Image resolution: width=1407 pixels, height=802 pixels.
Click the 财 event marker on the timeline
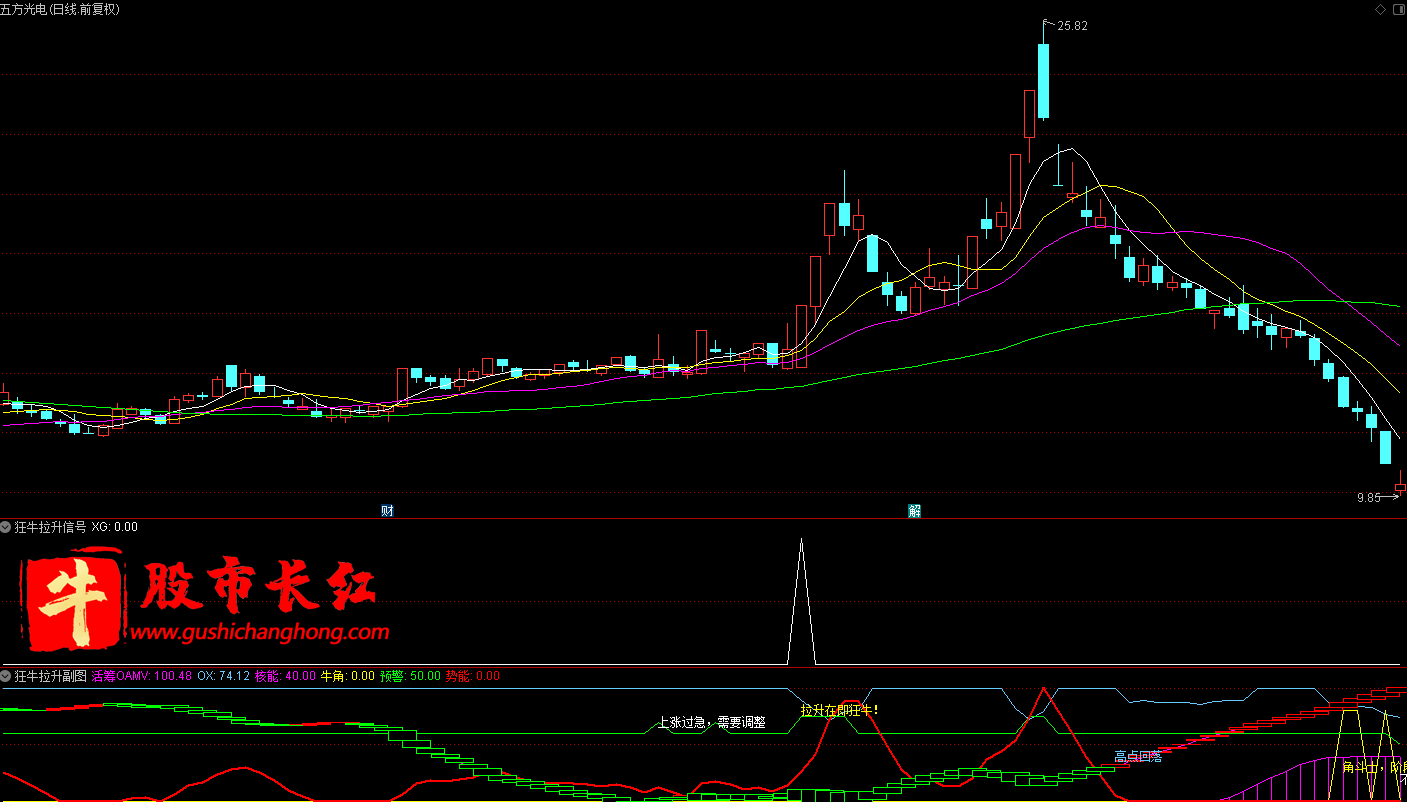pos(387,511)
